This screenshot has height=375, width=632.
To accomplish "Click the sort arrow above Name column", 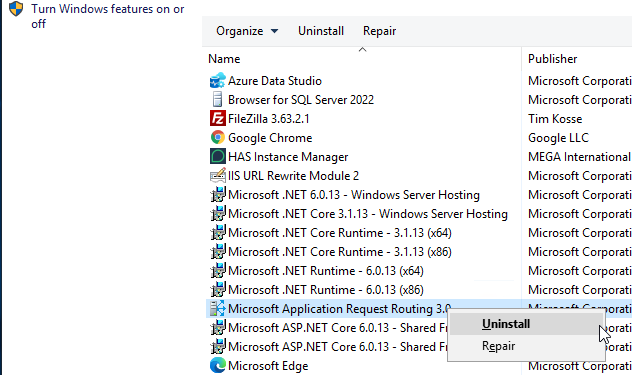I will click(362, 49).
